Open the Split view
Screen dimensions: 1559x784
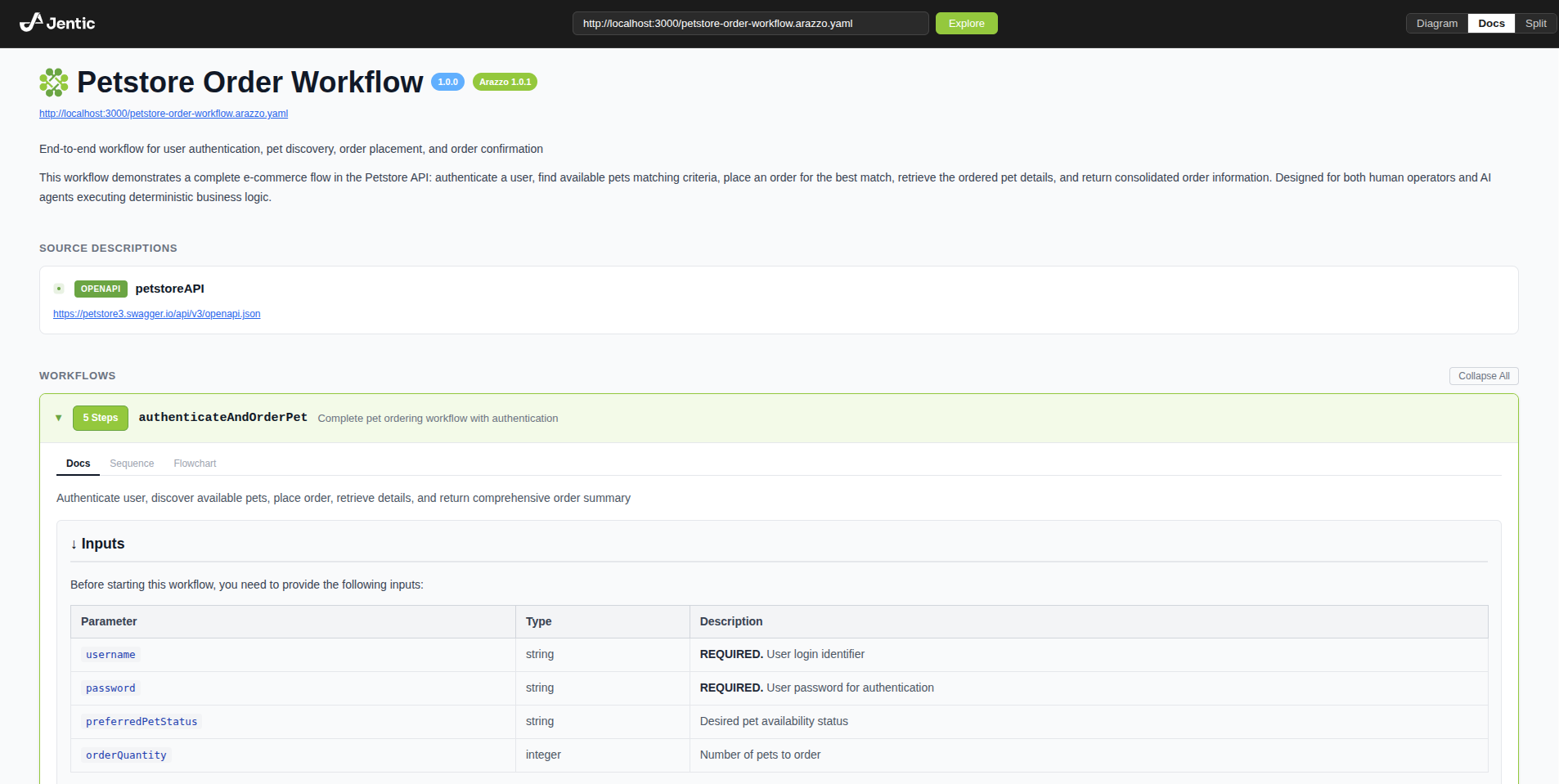1535,23
